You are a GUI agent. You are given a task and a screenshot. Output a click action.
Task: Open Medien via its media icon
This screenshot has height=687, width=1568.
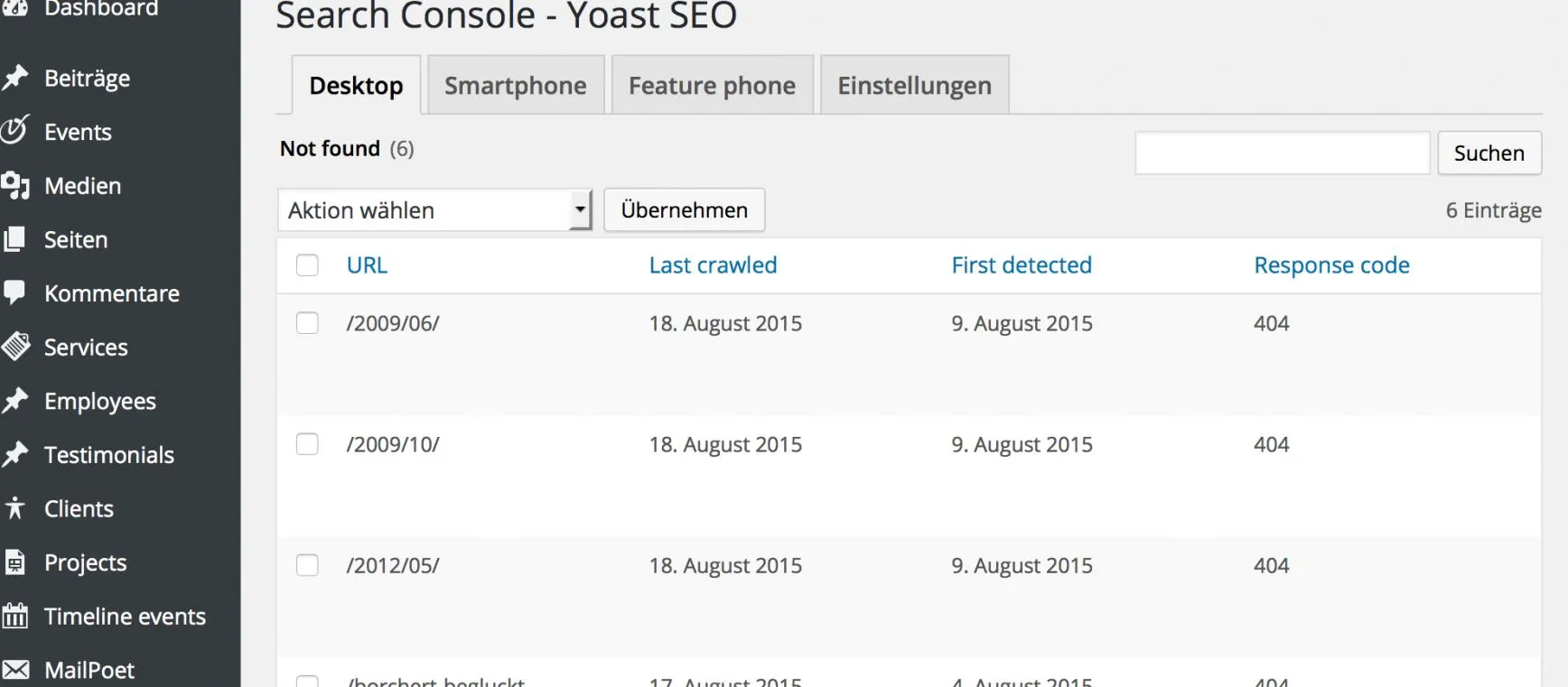(15, 185)
